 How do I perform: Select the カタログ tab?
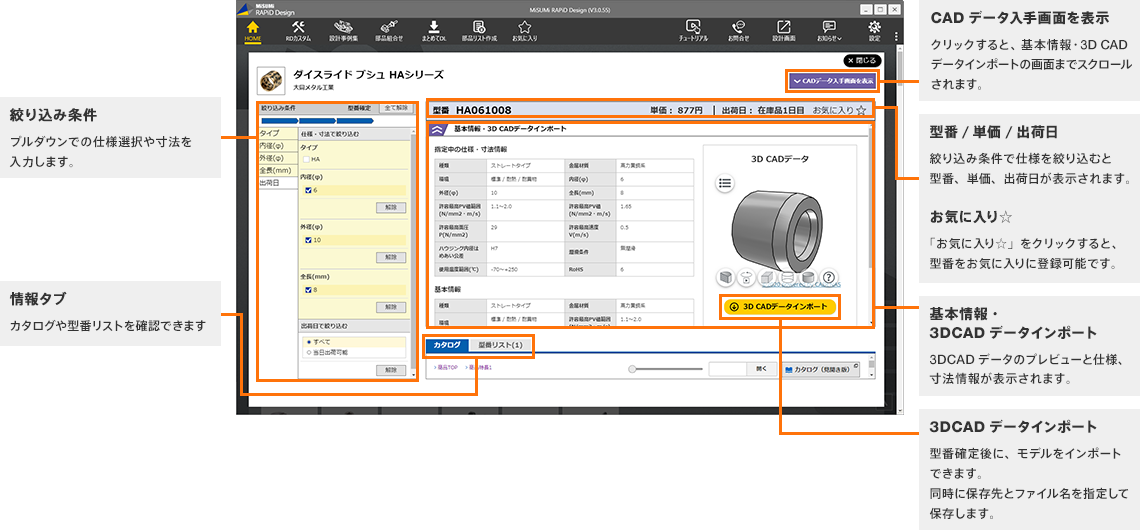pyautogui.click(x=446, y=345)
